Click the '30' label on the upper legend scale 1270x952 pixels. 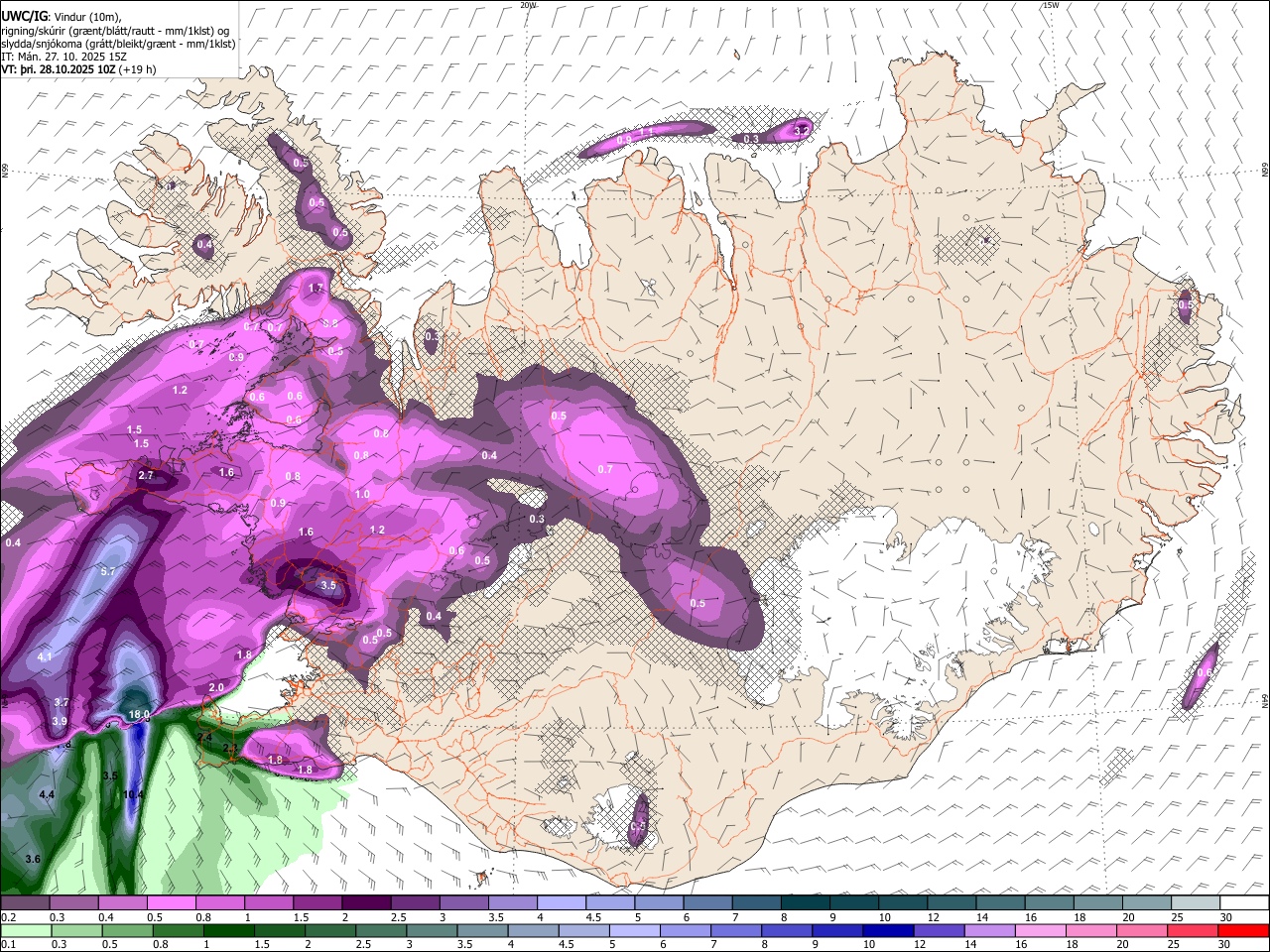point(1226,918)
